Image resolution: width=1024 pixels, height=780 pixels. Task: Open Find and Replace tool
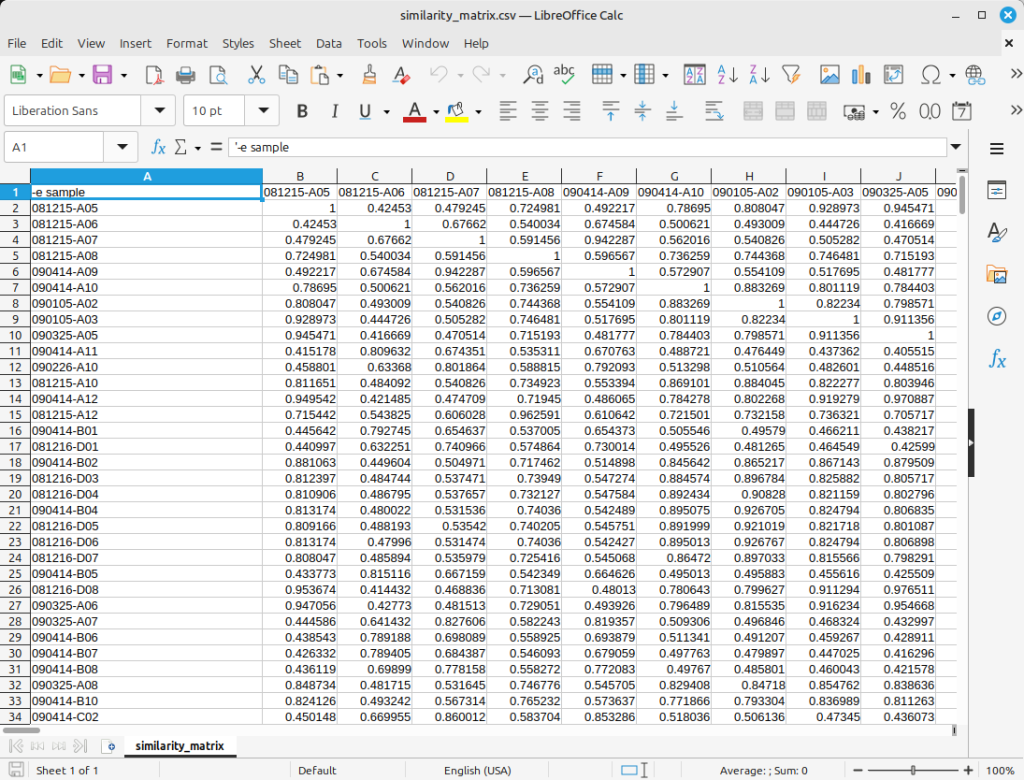[x=534, y=75]
